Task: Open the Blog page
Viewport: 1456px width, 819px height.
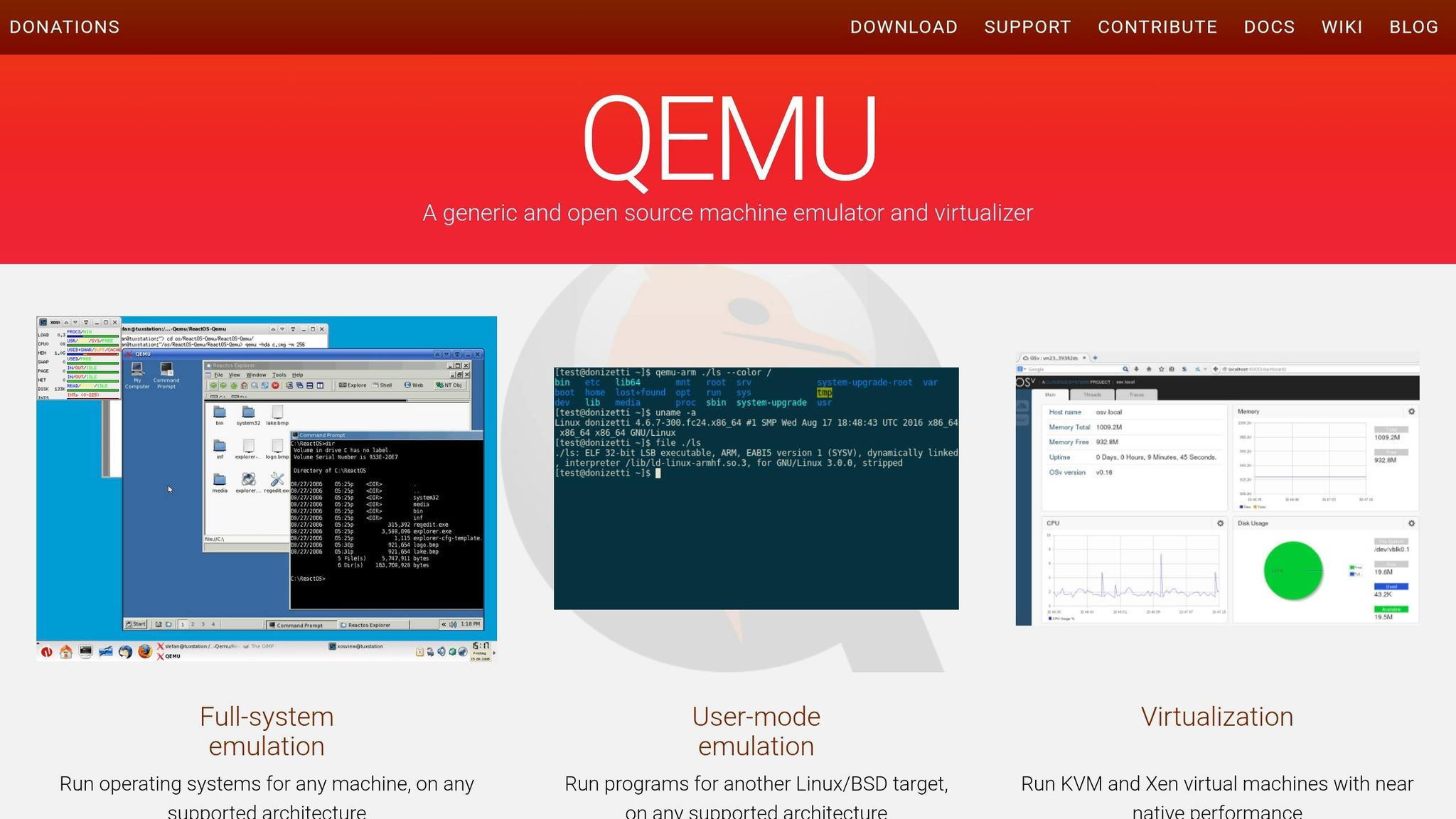Action: [1413, 27]
